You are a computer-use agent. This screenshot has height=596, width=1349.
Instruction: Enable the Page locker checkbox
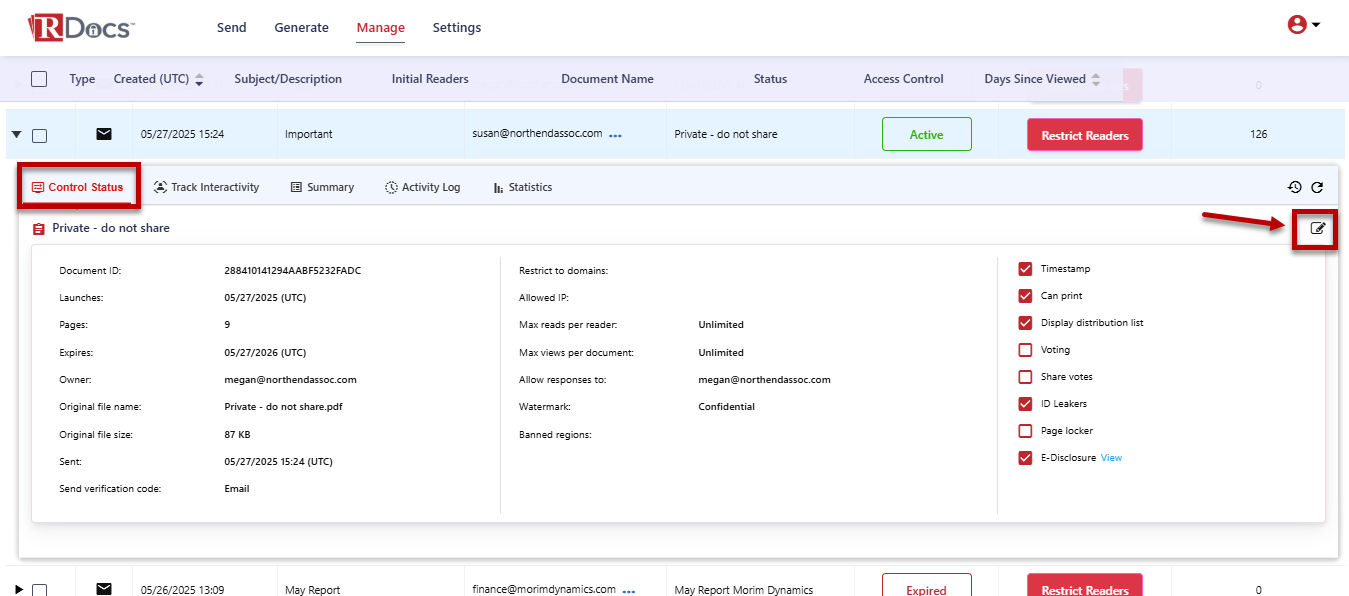click(1025, 431)
